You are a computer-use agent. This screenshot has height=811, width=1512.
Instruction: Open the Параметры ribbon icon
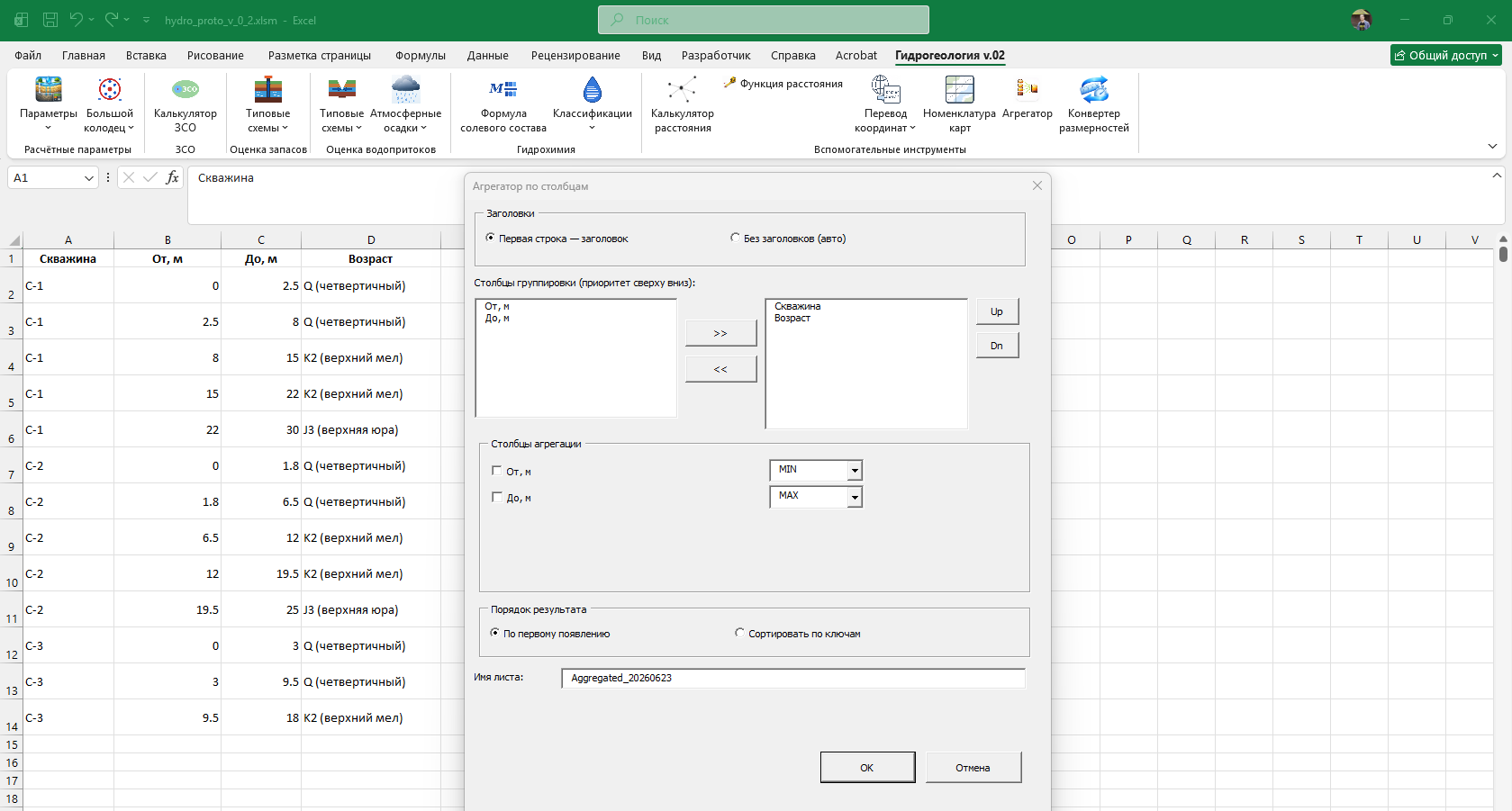[49, 90]
